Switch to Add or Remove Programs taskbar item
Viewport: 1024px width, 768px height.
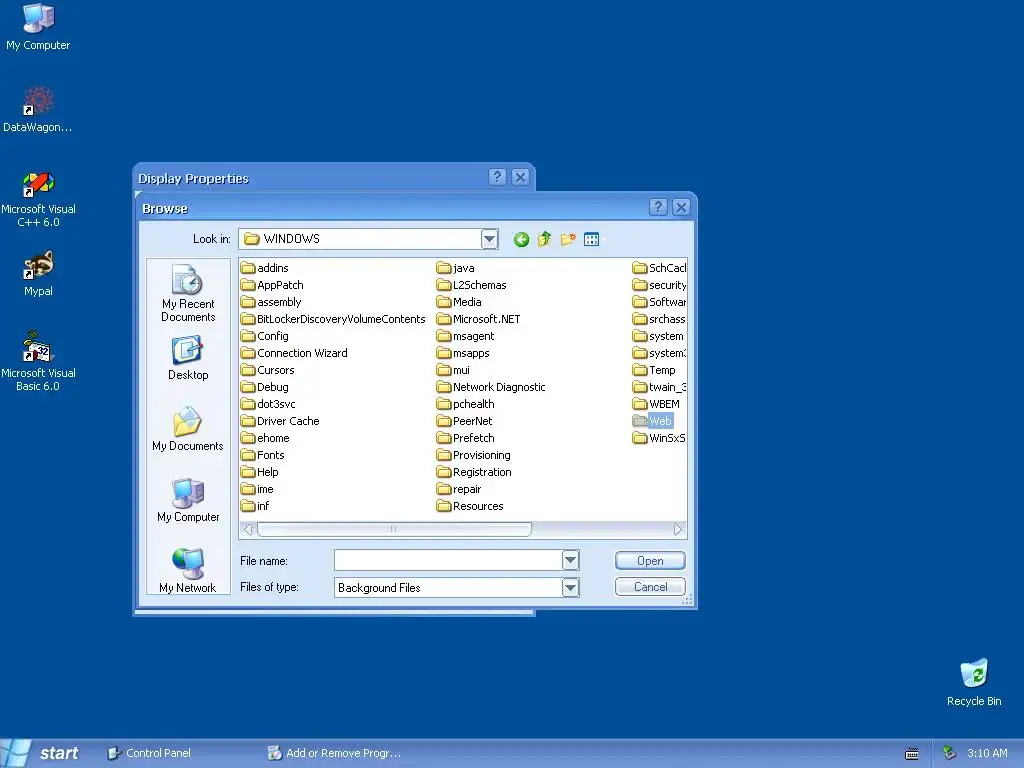pos(334,753)
